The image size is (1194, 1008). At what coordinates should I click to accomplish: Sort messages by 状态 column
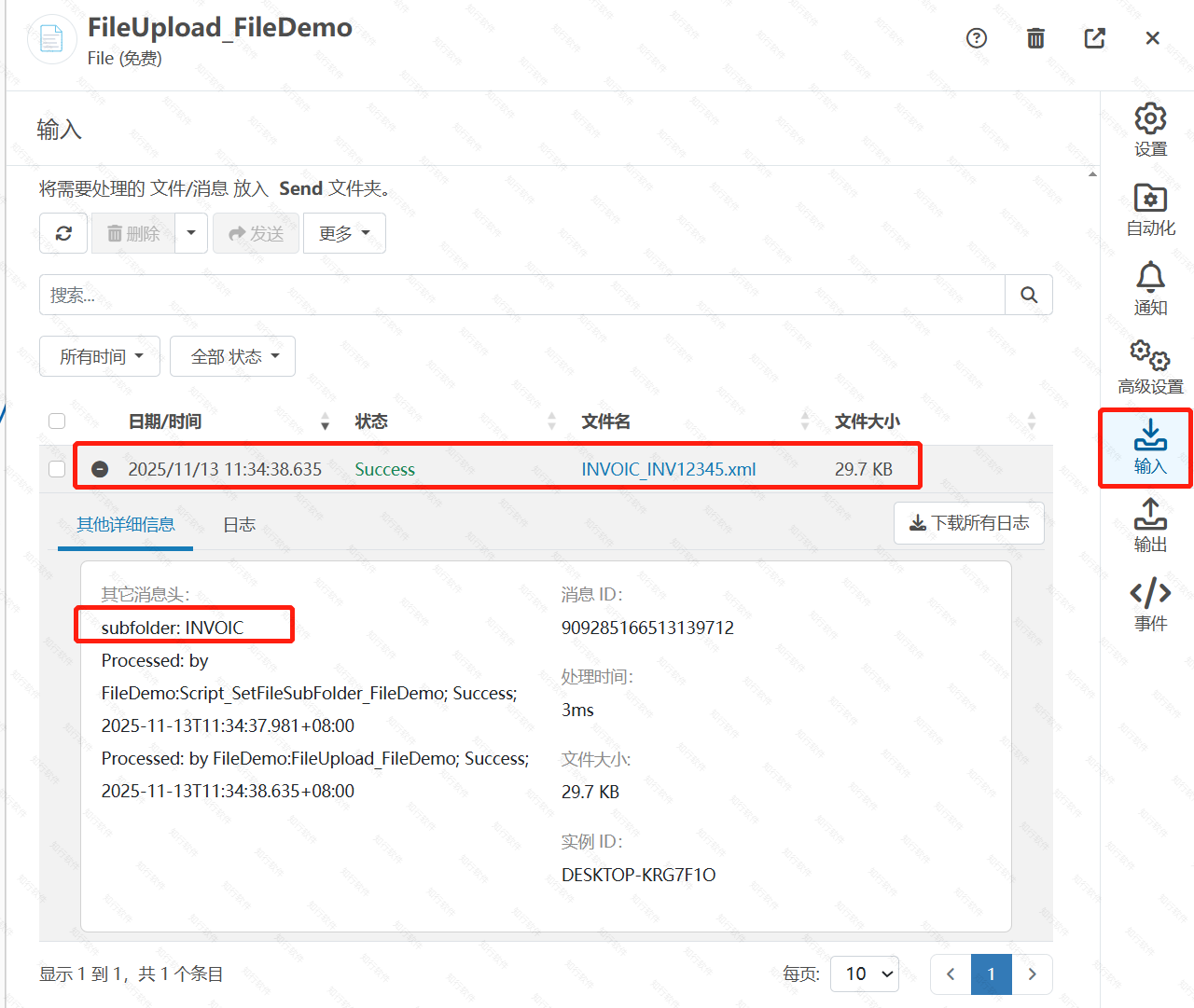pos(371,421)
